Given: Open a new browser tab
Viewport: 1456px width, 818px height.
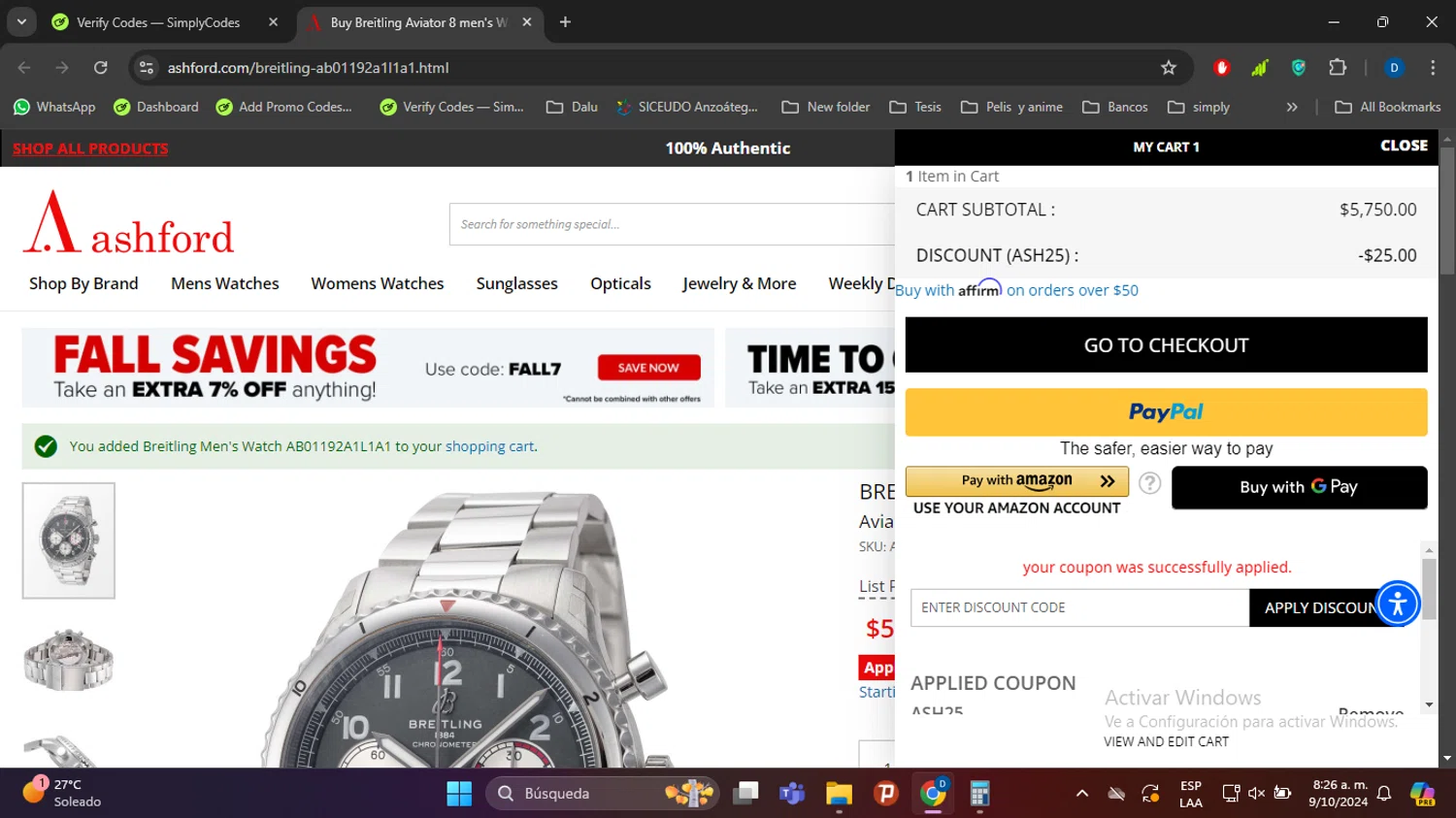Looking at the screenshot, I should click(565, 22).
